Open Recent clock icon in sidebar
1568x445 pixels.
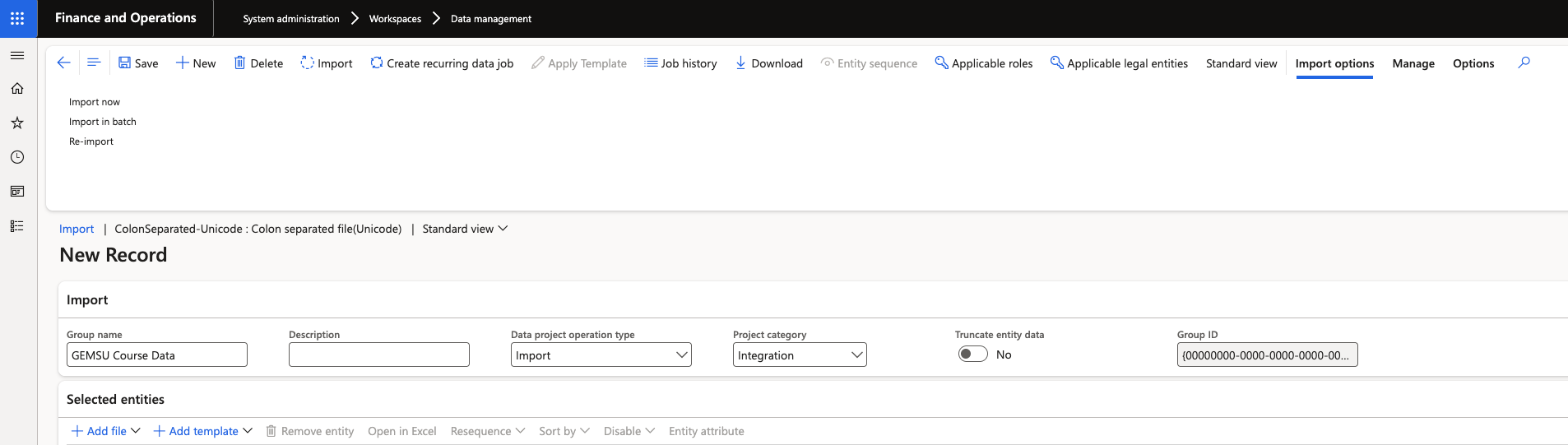tap(17, 157)
